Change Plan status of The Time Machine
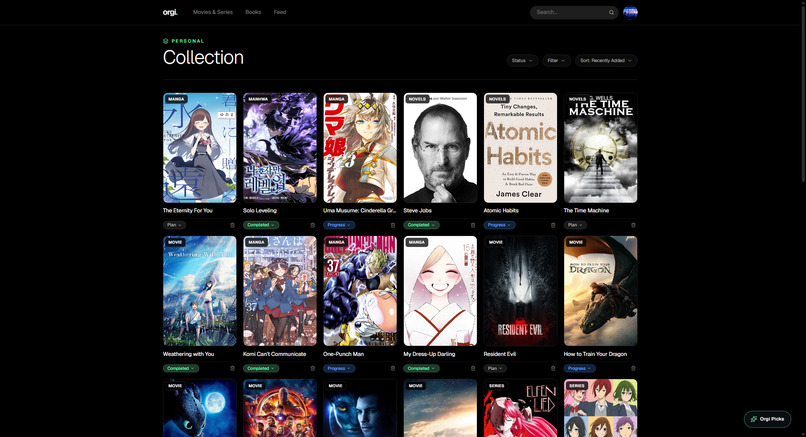 [575, 225]
